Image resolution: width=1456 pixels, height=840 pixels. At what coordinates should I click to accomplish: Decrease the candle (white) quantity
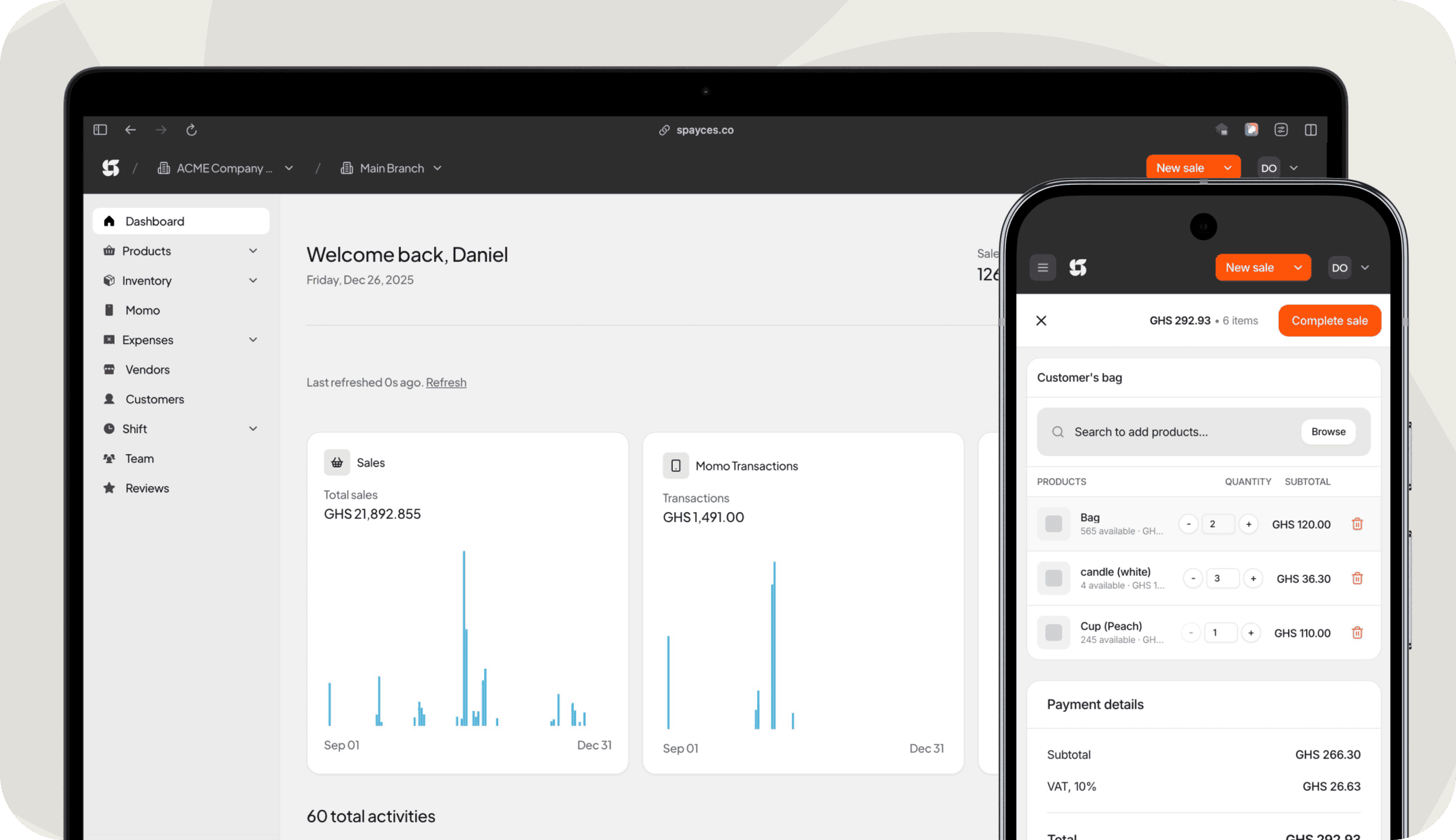click(1193, 578)
